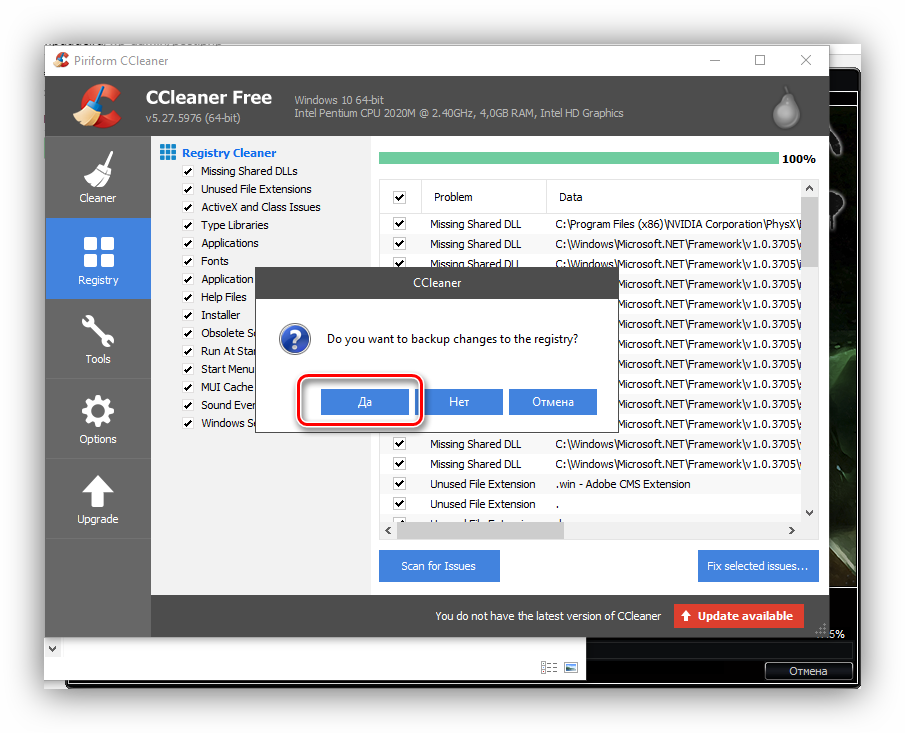Click the v5.27.5976 (64-bit) version text
Screen dimensions: 905x733
tap(193, 118)
